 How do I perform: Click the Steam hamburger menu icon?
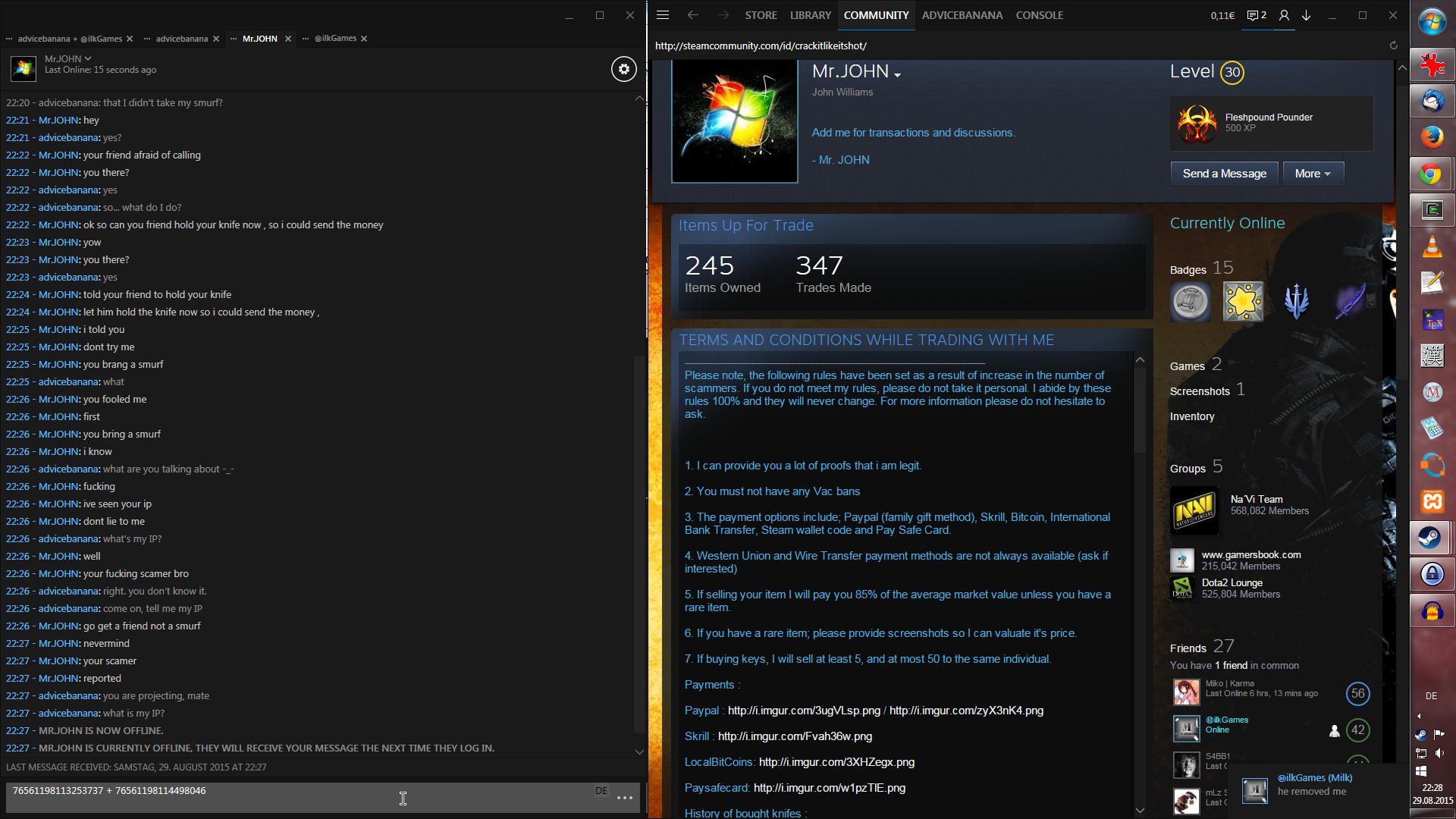click(662, 15)
